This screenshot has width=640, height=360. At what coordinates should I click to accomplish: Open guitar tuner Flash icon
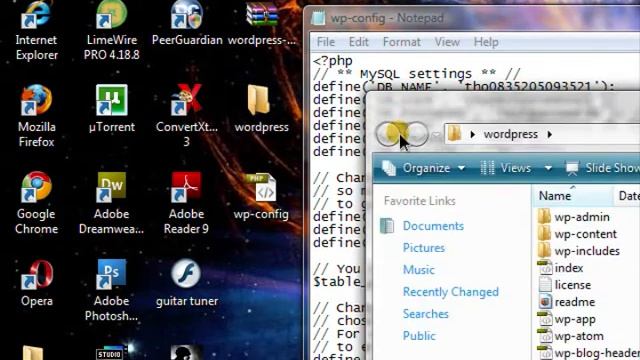187,283
